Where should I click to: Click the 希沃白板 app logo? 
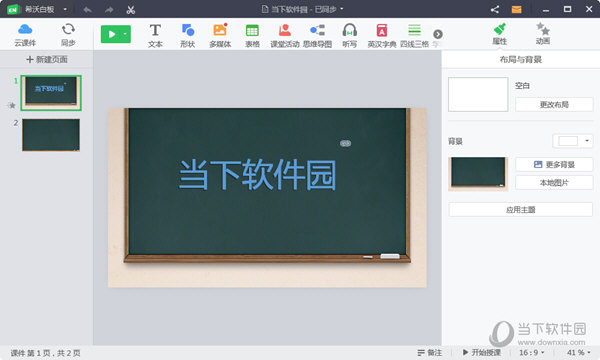[x=13, y=10]
